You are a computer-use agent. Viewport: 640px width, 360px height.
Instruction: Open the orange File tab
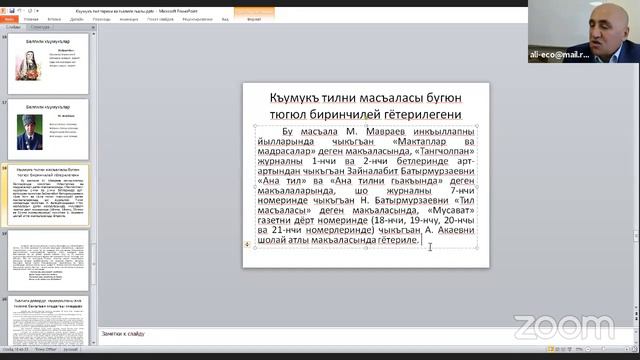click(9, 19)
